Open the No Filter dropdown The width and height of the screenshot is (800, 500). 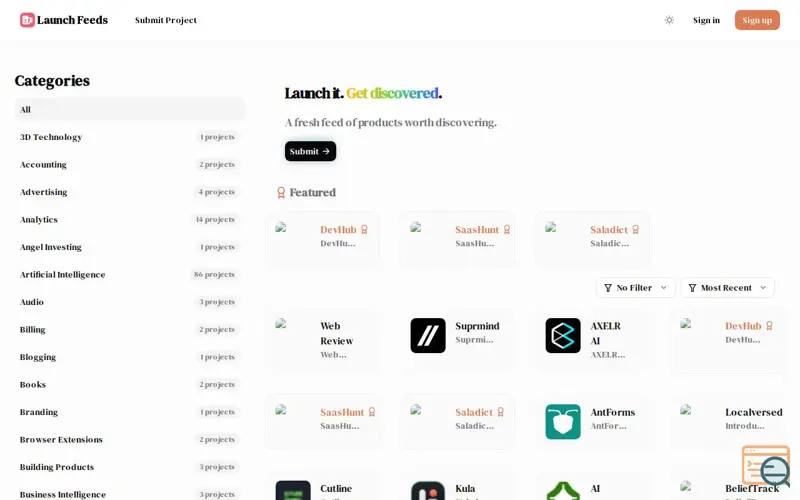click(635, 288)
